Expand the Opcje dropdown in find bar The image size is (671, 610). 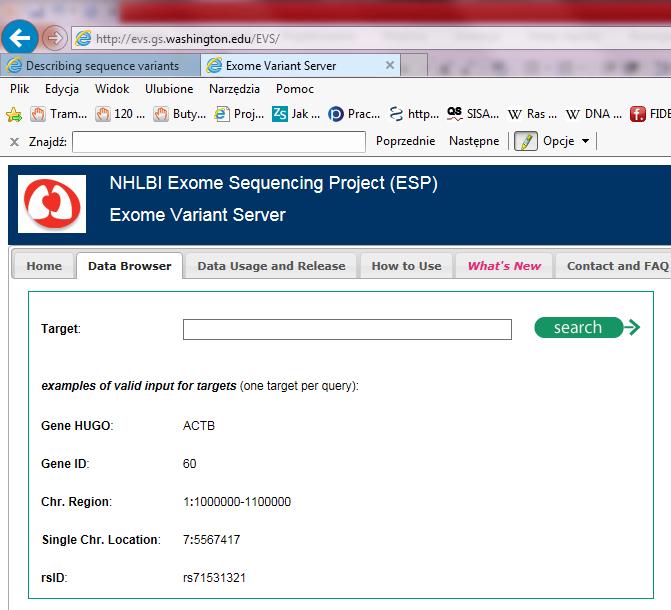(x=566, y=141)
